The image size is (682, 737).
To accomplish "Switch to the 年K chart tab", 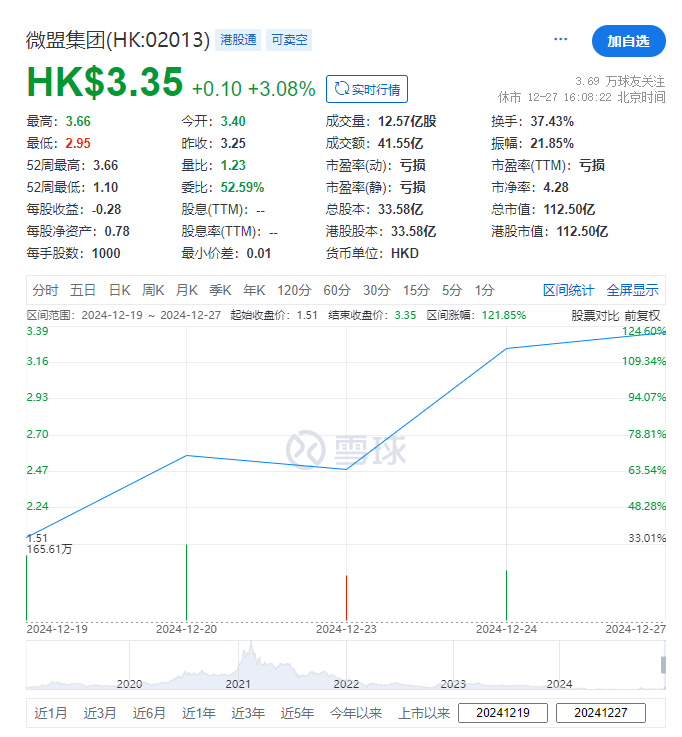I will tap(254, 290).
